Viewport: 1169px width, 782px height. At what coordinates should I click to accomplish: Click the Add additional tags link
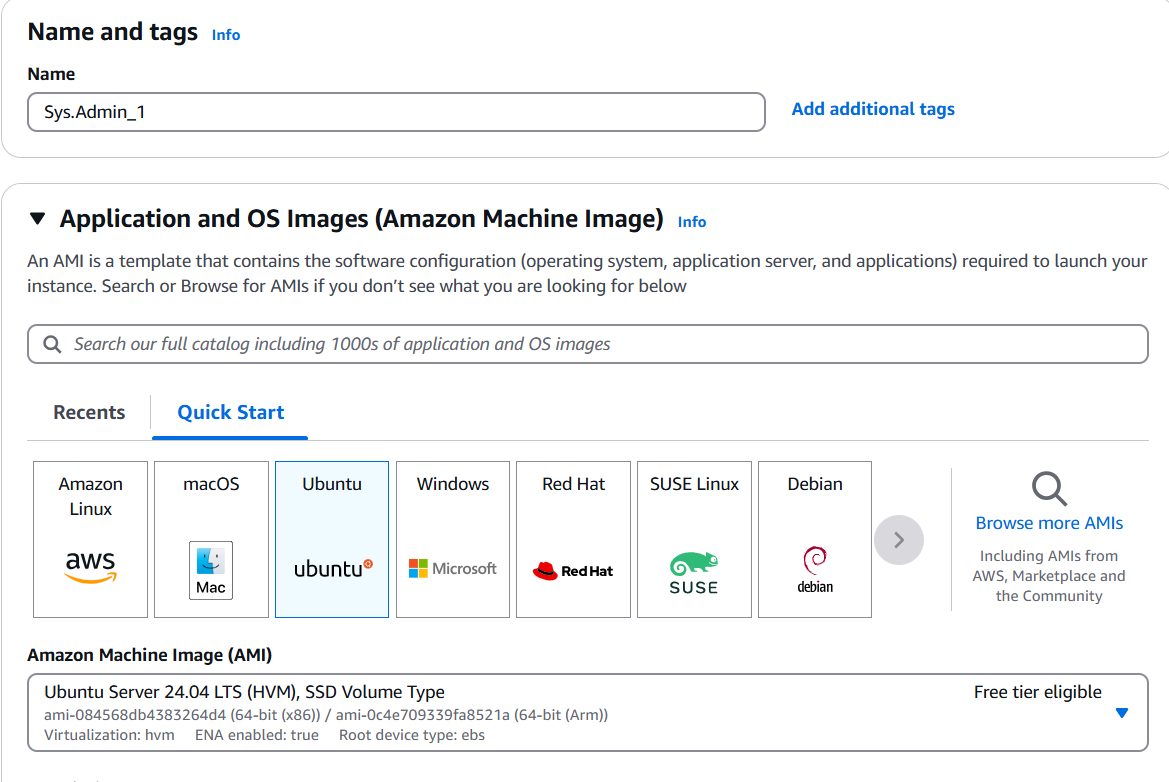[x=873, y=109]
